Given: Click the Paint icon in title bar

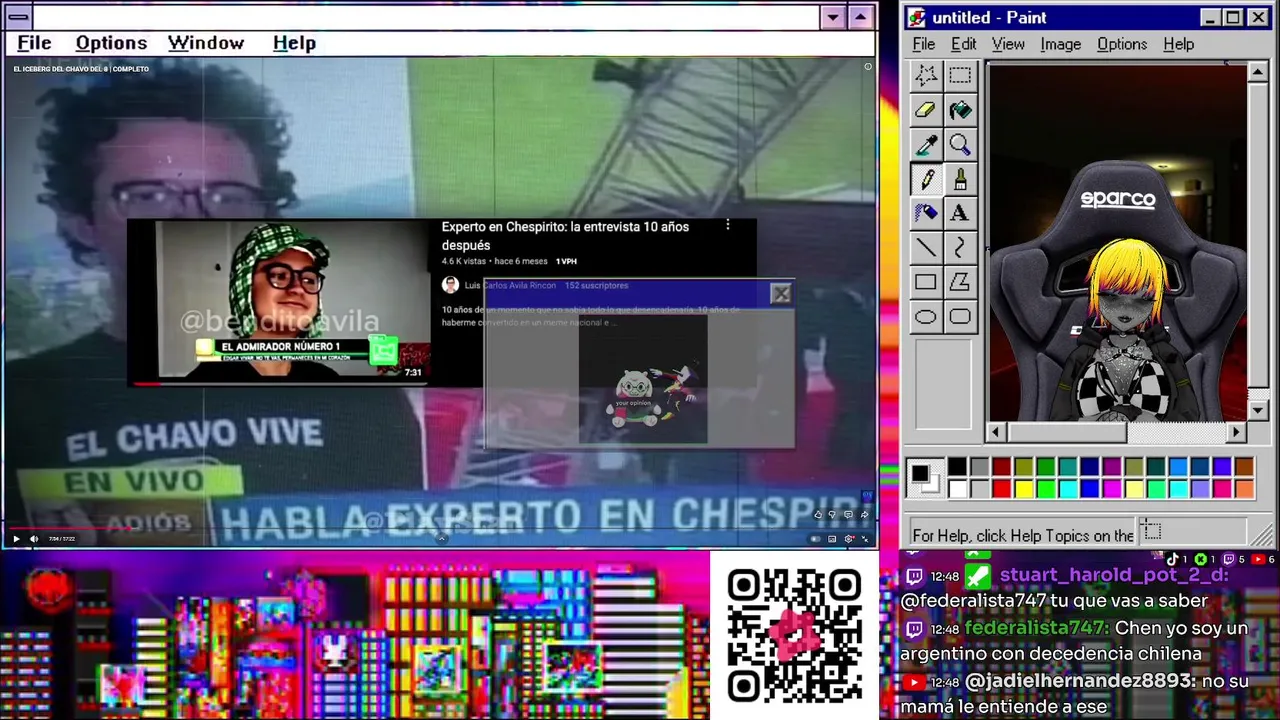Looking at the screenshot, I should tap(916, 18).
